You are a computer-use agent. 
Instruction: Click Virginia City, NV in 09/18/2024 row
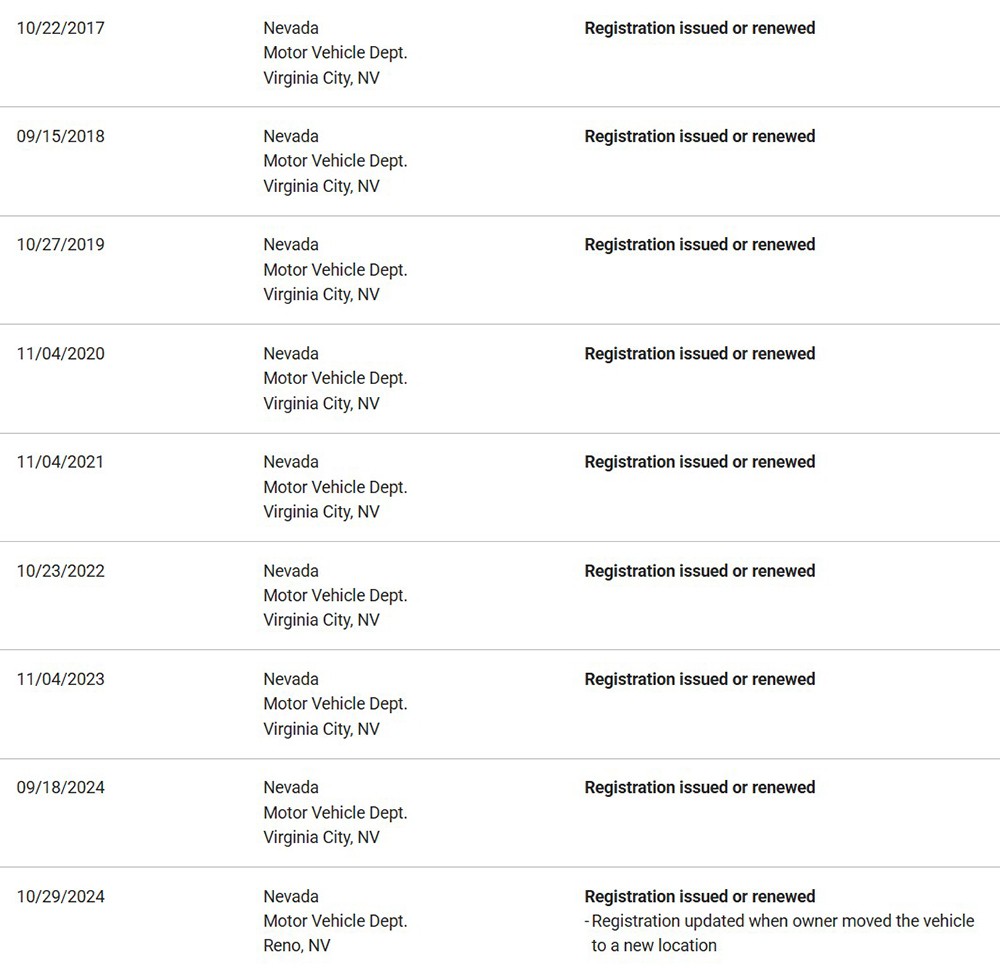coord(321,837)
